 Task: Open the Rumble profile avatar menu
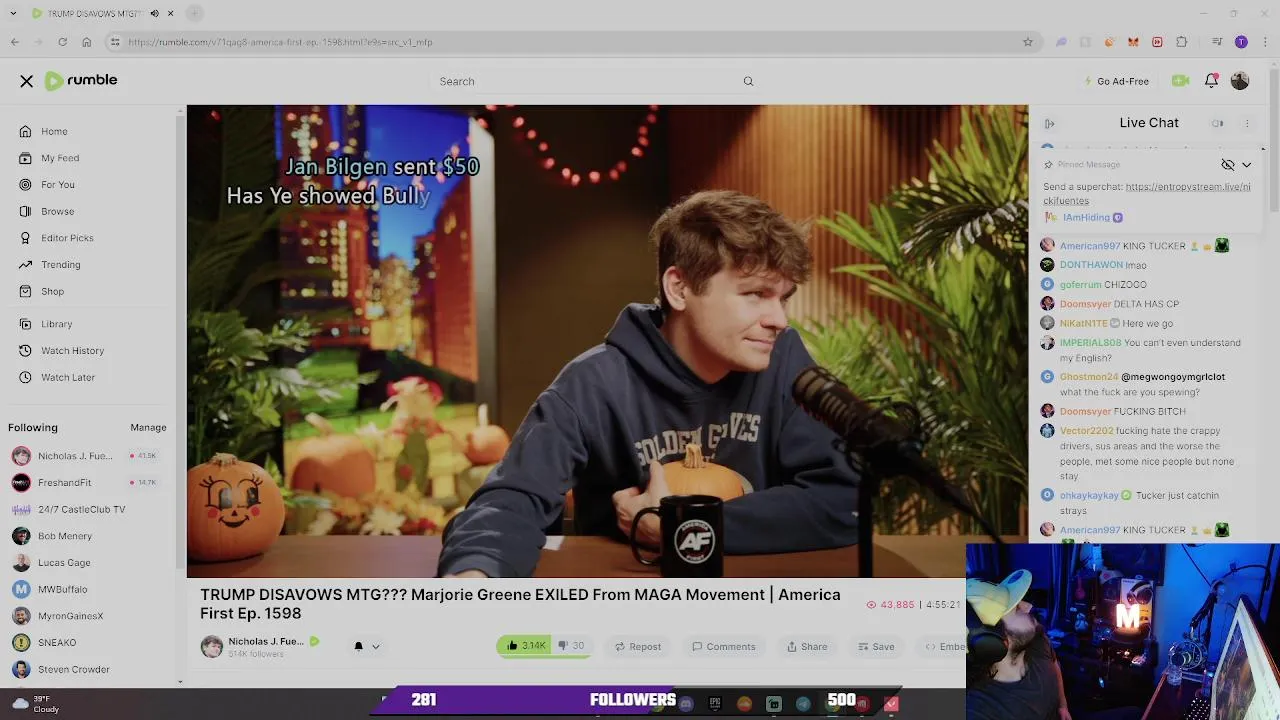[1240, 81]
